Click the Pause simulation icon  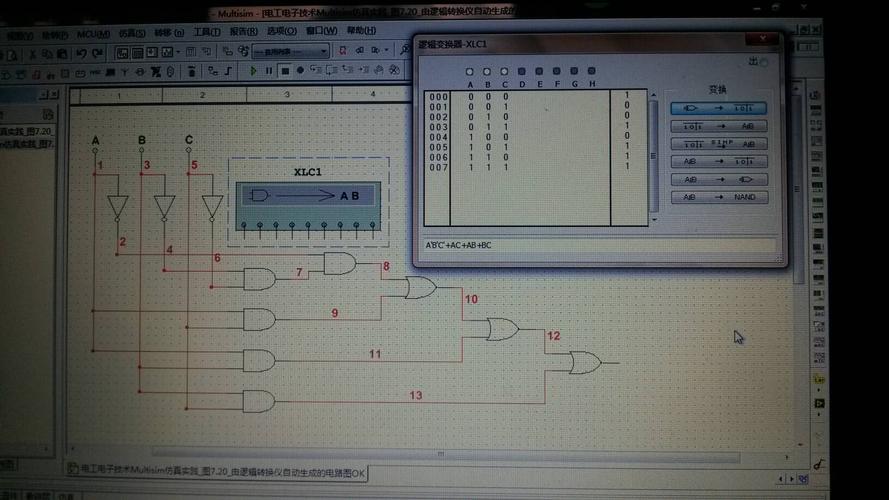point(269,71)
